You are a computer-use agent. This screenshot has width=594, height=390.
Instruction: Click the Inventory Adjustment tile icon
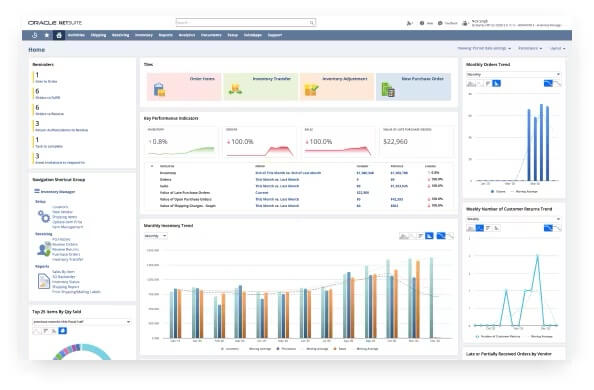(x=311, y=90)
